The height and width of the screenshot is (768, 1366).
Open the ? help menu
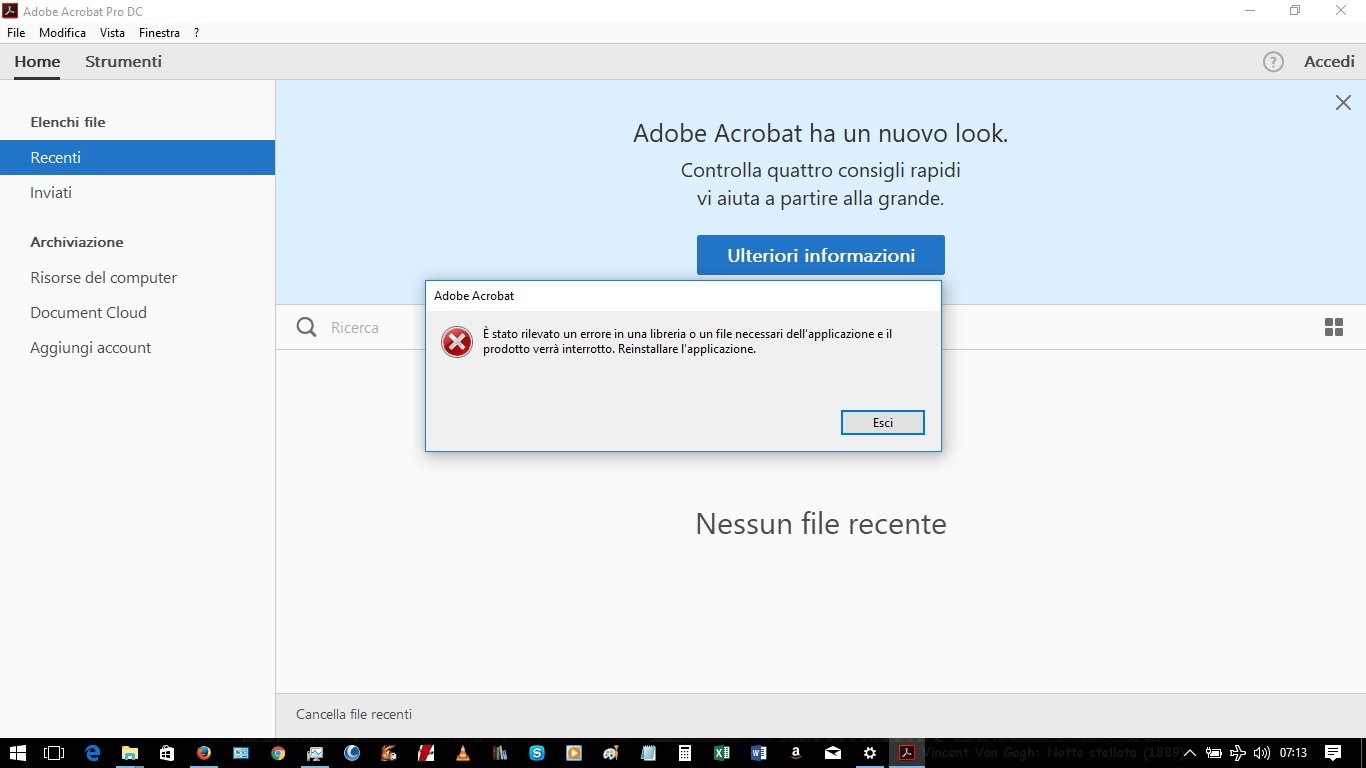coord(197,33)
